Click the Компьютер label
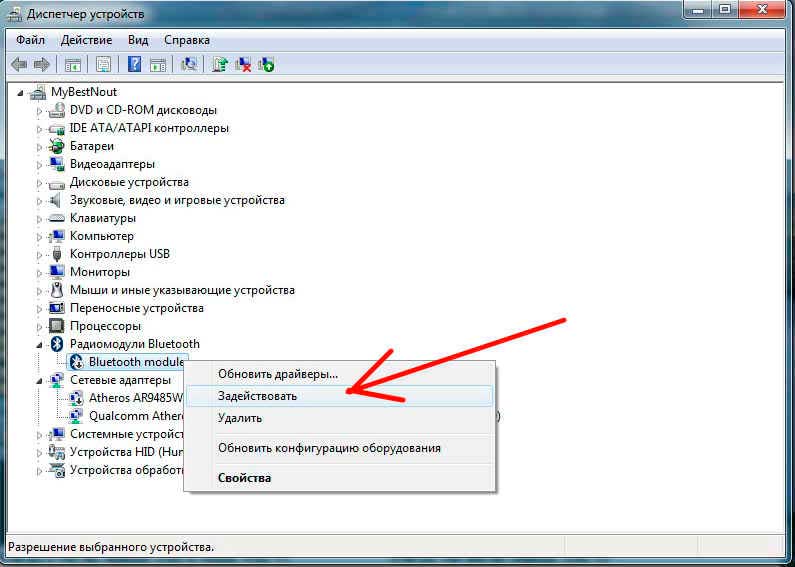The image size is (795, 567). point(102,236)
